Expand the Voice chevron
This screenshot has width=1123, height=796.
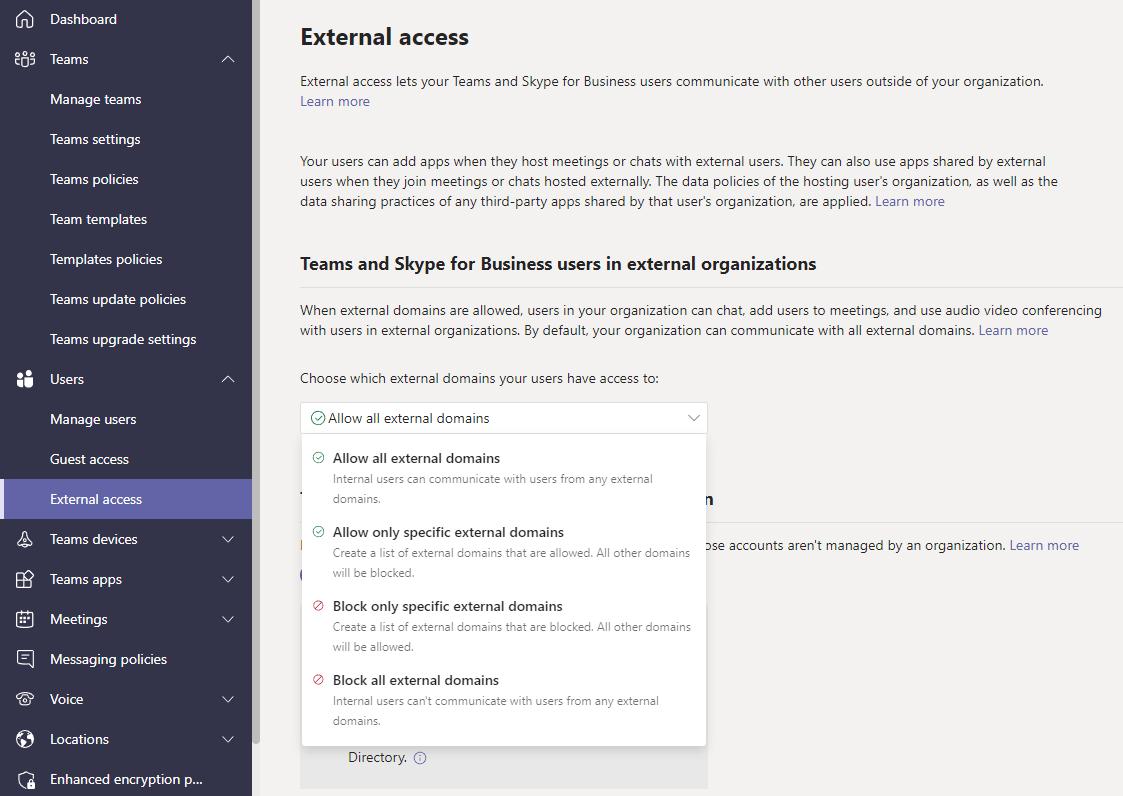click(228, 699)
